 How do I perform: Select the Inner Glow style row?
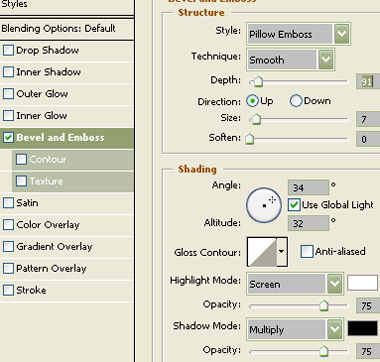pyautogui.click(x=67, y=116)
